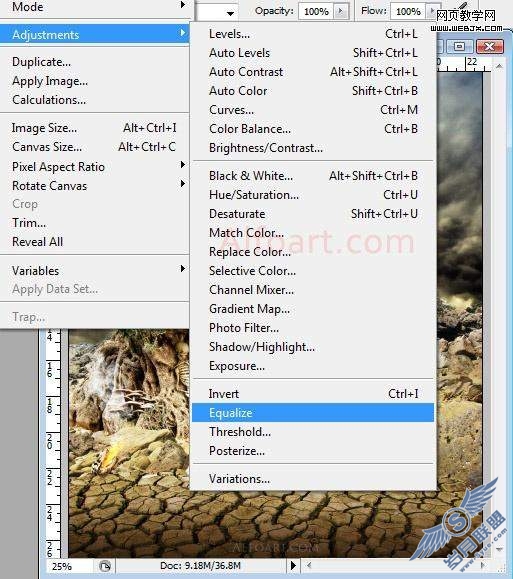Expand the brush mode dropdown arrow

point(230,13)
